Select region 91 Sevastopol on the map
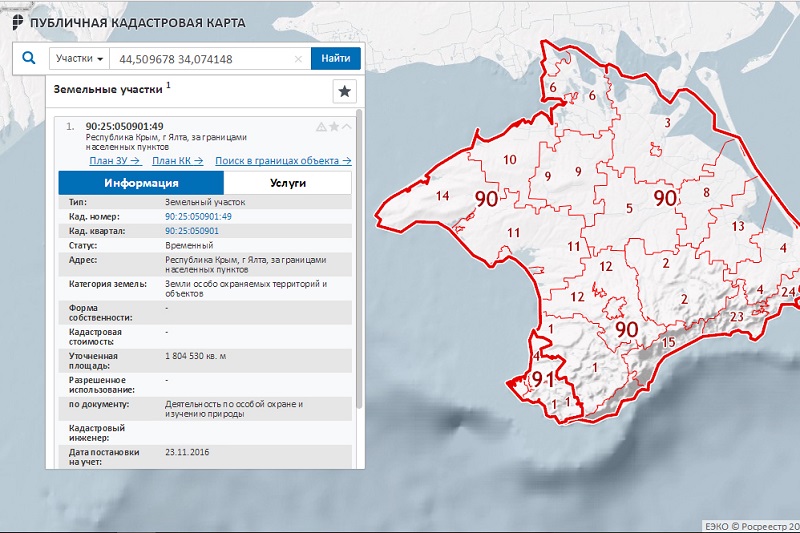The height and width of the screenshot is (533, 800). [x=543, y=379]
